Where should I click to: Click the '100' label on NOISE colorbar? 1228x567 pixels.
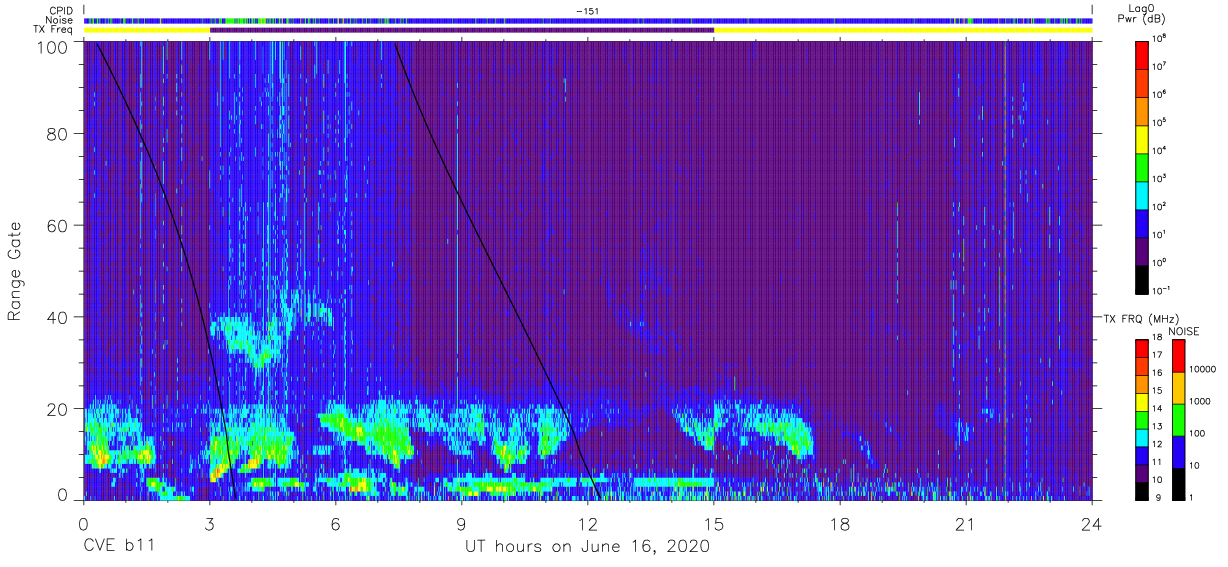(x=1199, y=433)
